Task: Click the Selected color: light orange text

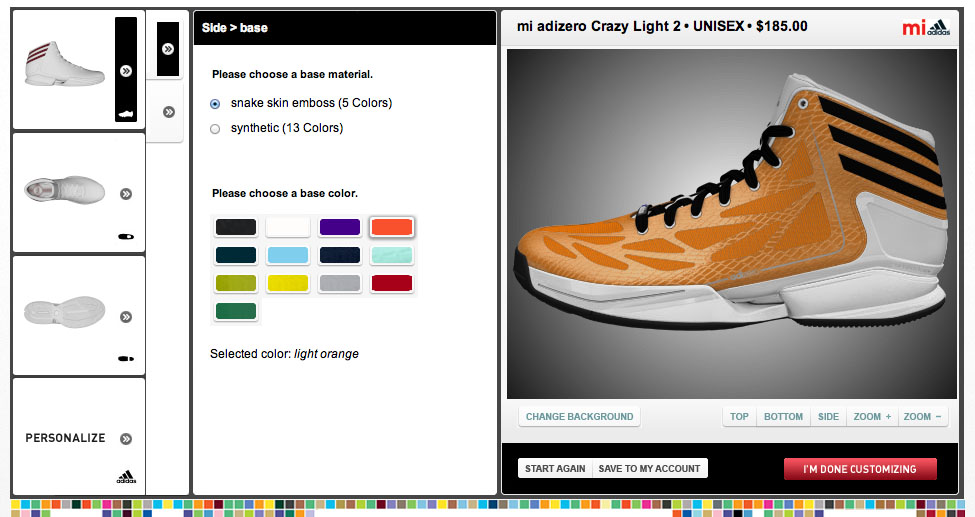Action: click(284, 354)
